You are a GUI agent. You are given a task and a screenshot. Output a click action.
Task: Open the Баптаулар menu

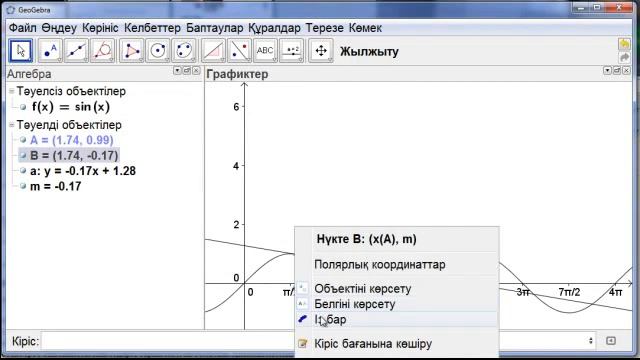tap(215, 28)
